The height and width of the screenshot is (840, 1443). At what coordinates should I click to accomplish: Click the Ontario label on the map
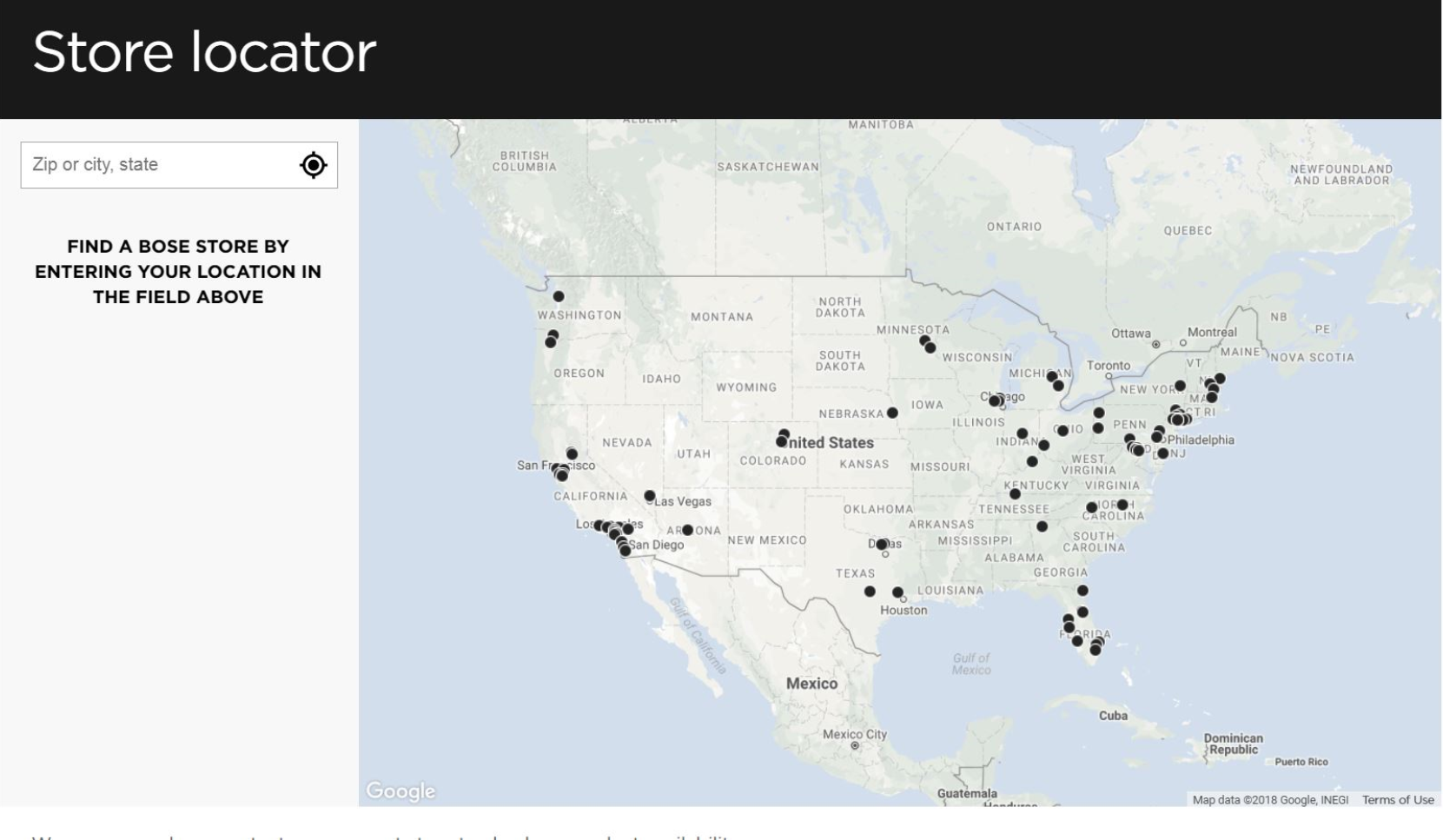[x=1013, y=227]
